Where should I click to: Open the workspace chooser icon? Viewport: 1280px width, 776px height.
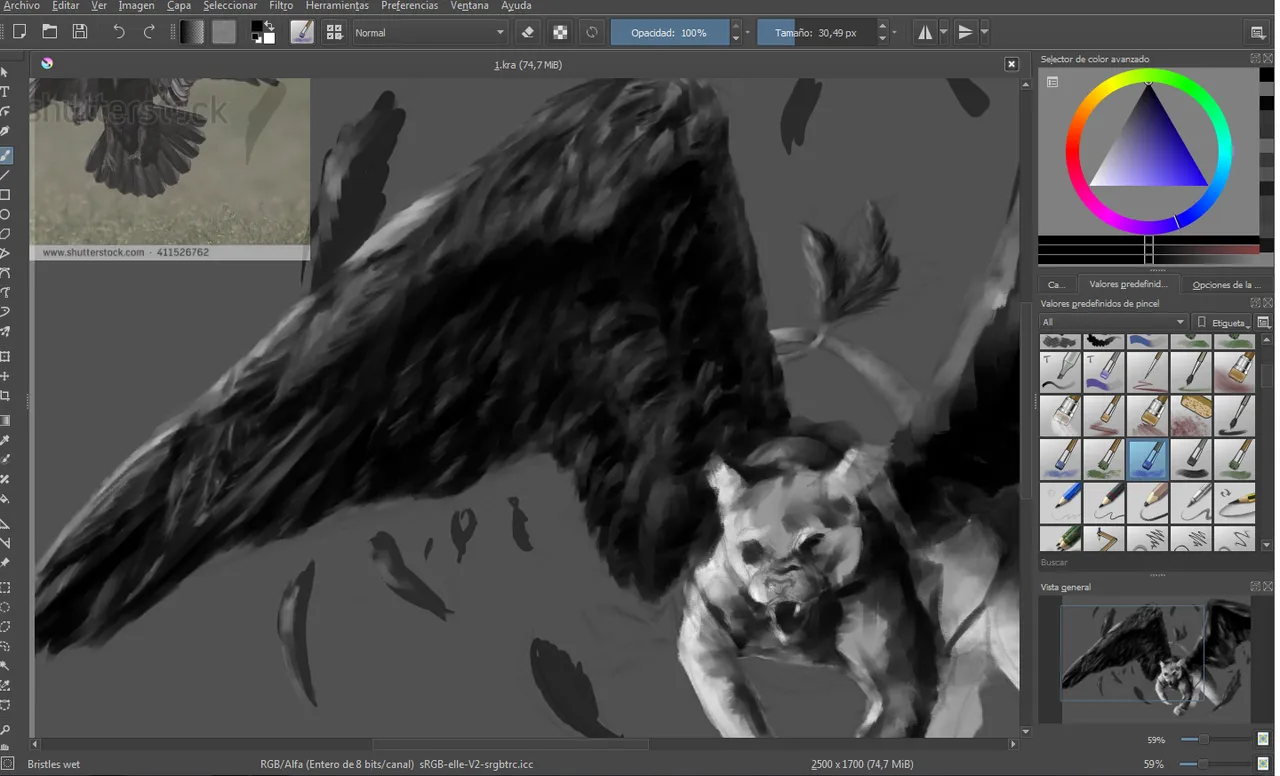[x=1258, y=33]
